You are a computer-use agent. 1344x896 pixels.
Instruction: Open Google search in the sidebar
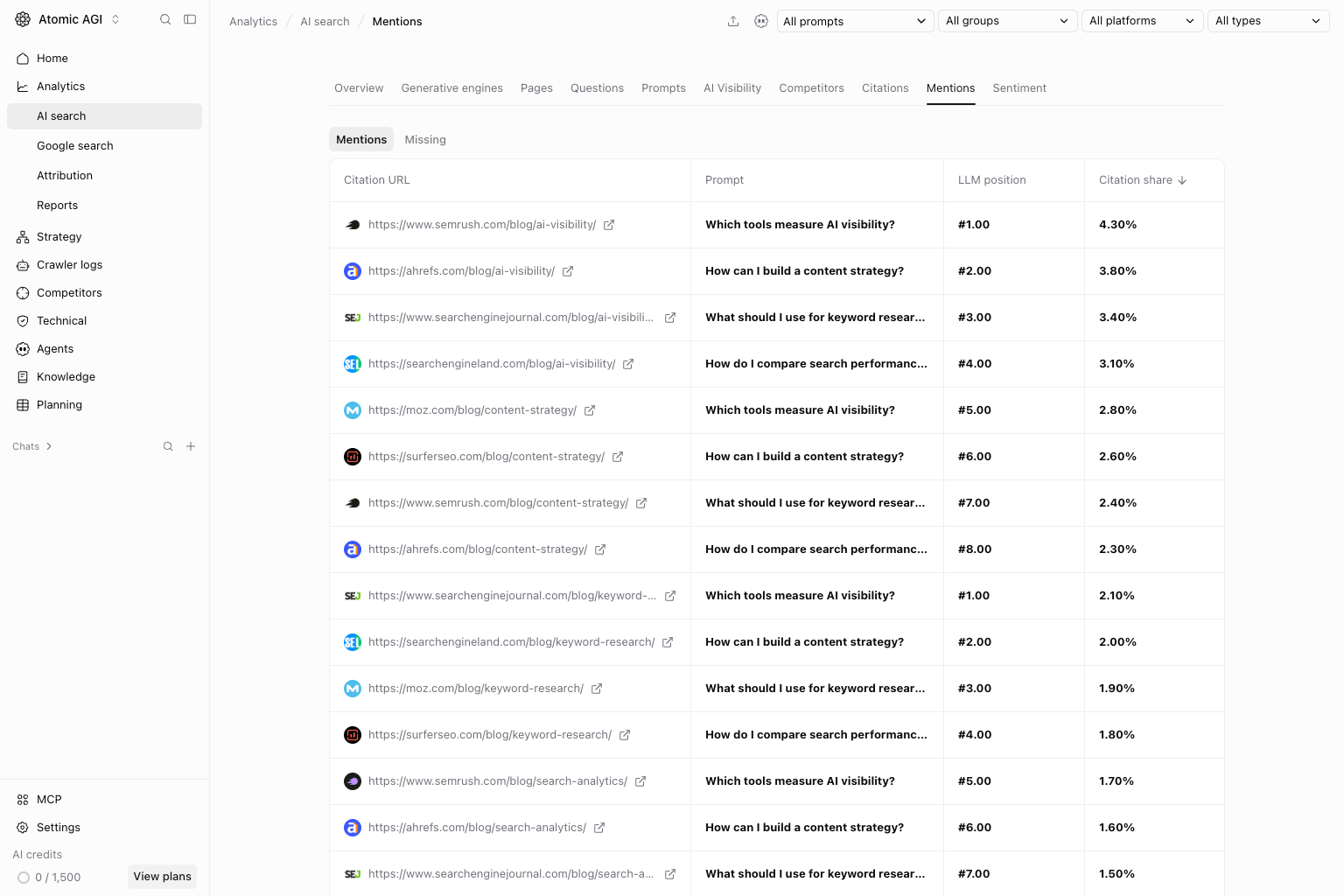pyautogui.click(x=75, y=146)
